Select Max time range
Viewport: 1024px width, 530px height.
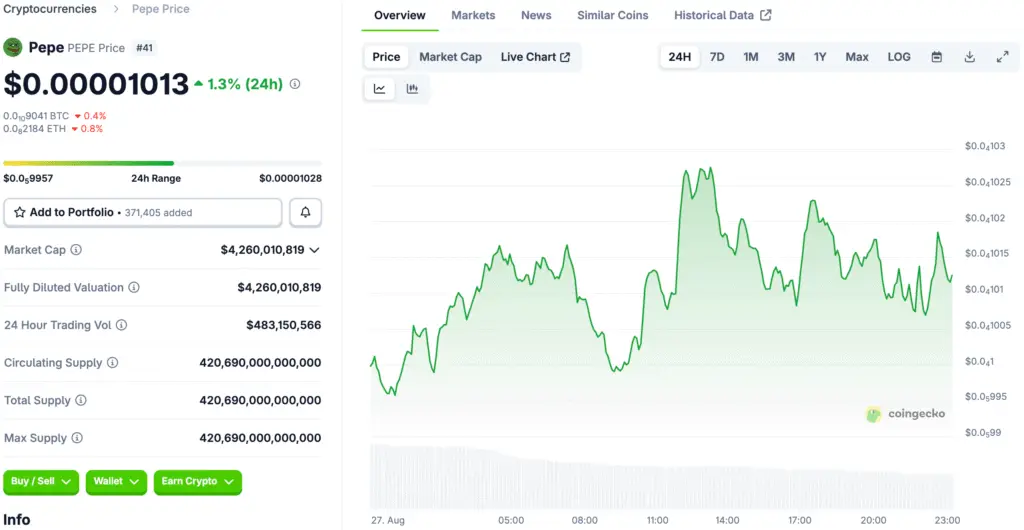(857, 57)
